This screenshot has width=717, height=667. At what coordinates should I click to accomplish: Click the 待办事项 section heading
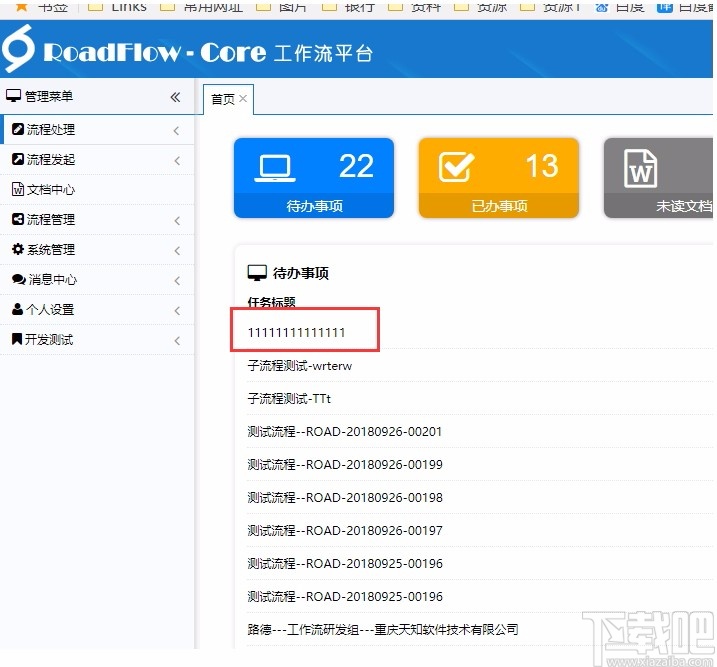coord(301,273)
